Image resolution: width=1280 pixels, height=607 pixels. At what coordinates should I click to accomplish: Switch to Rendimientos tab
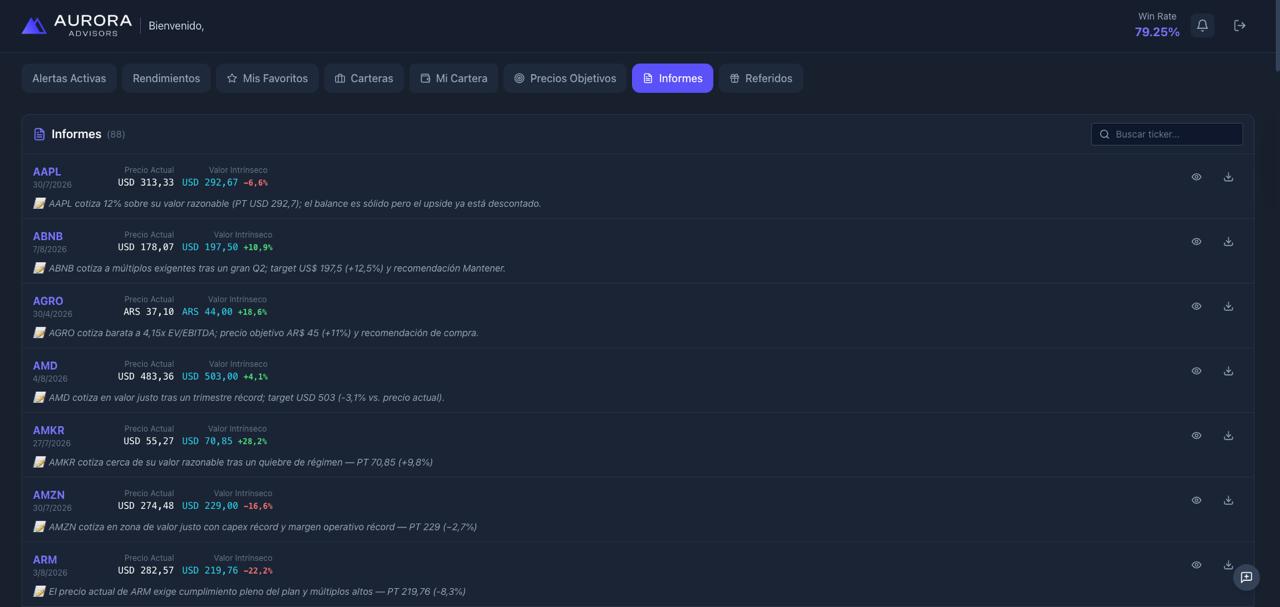(x=166, y=78)
